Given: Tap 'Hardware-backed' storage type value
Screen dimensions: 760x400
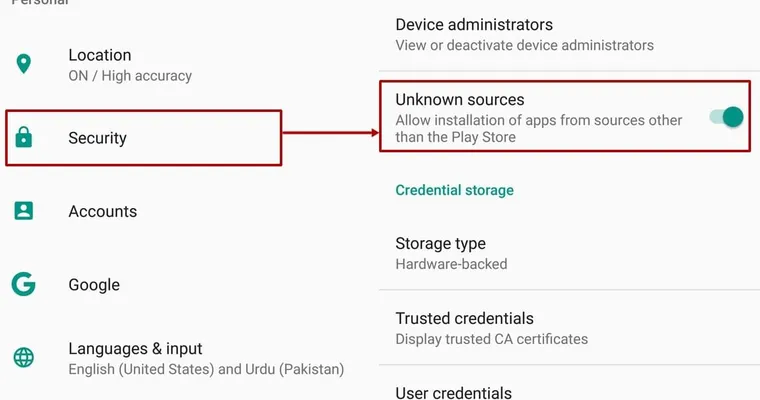Looking at the screenshot, I should 451,264.
